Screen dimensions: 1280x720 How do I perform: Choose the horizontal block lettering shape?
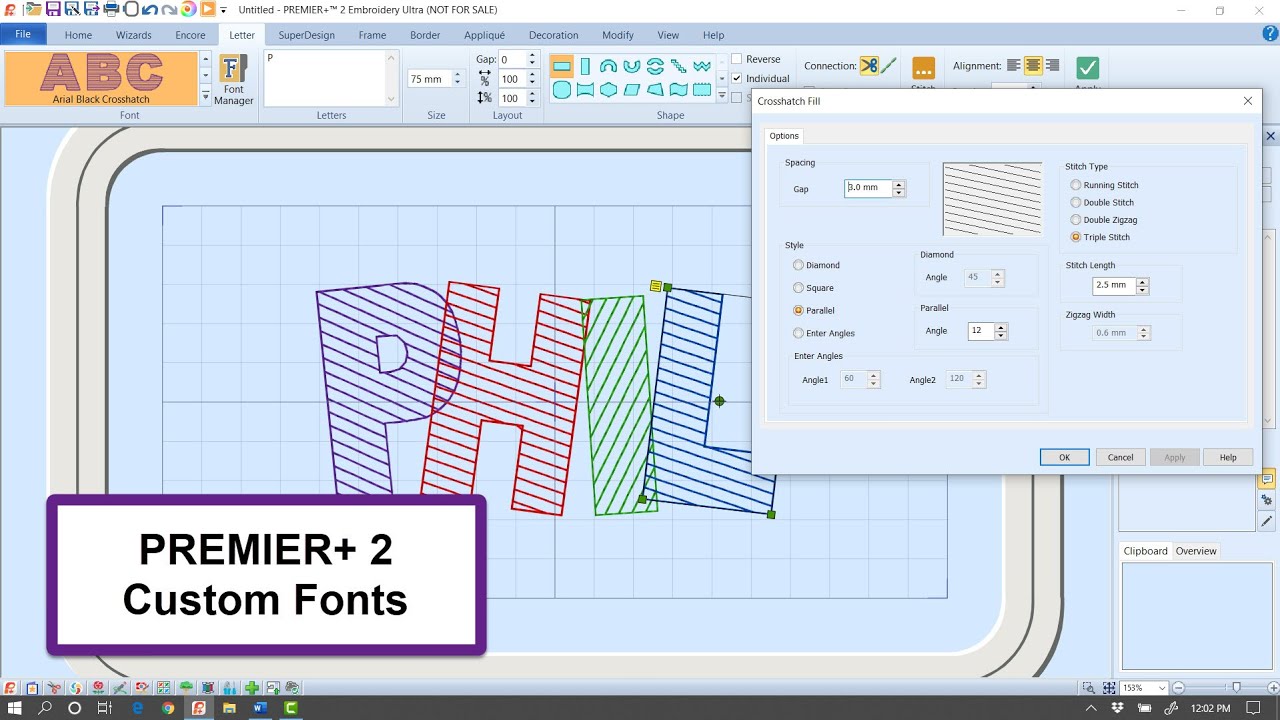coord(562,67)
